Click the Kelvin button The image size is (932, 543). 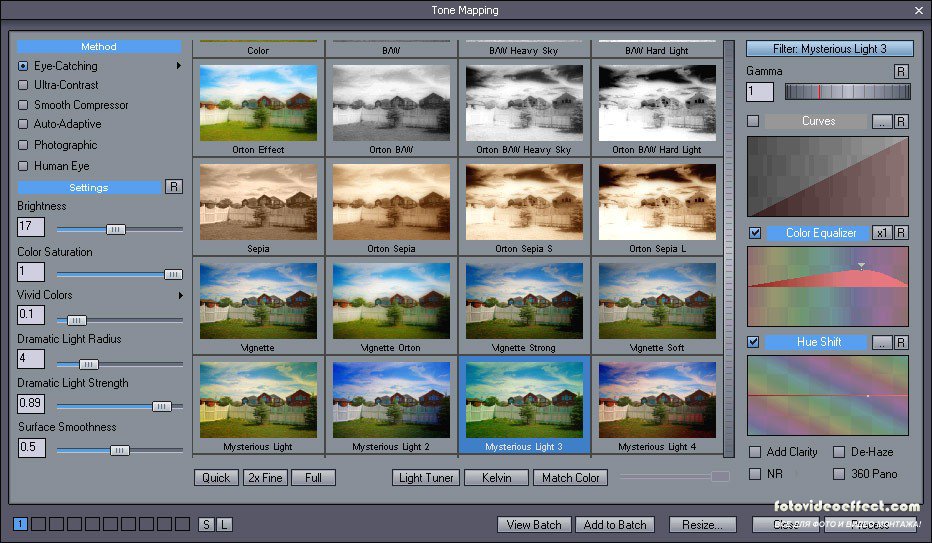tap(496, 478)
